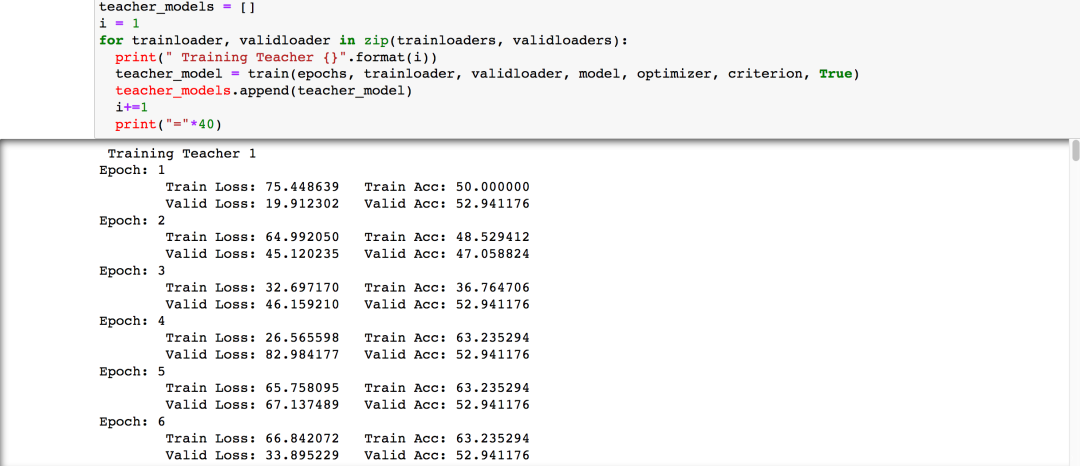The width and height of the screenshot is (1080, 466).
Task: Click Train Loss value 65.758095
Action: (x=302, y=388)
